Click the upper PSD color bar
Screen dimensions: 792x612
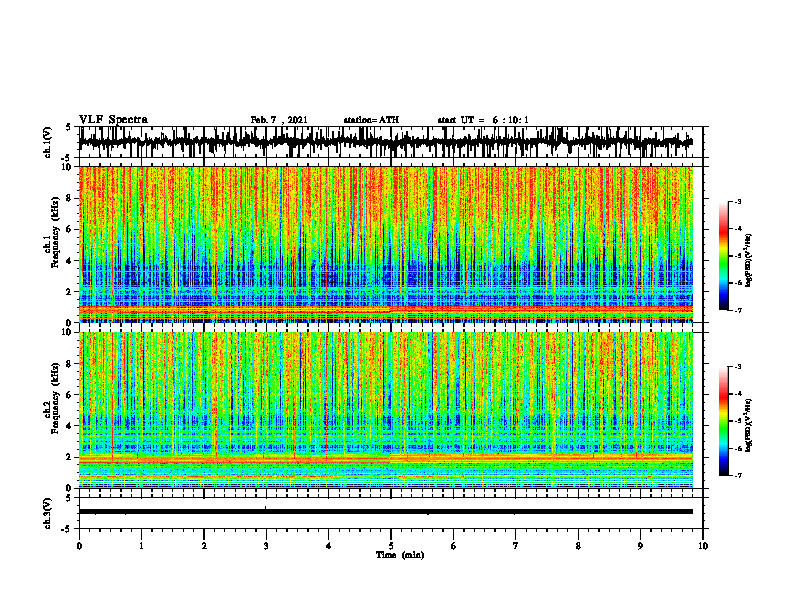[724, 256]
